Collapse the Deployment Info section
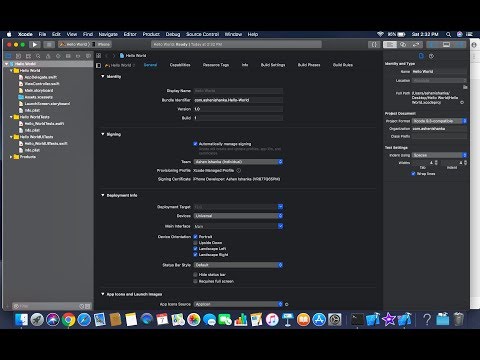The width and height of the screenshot is (480, 360). [103, 195]
